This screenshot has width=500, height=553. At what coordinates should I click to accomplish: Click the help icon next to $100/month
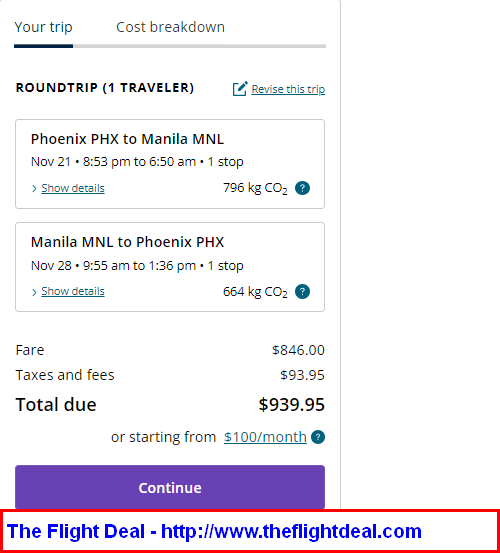[x=318, y=437]
